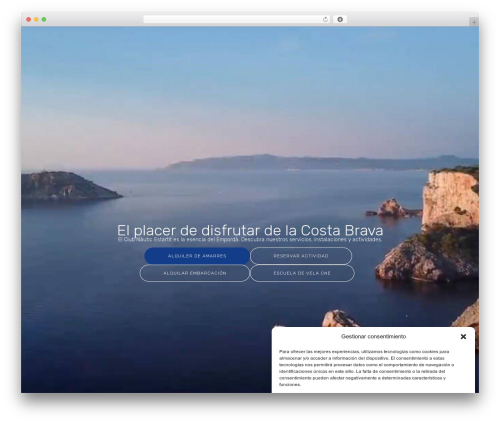This screenshot has height=423, width=500.
Task: Click the 'Gestionar consentimiento' dialog title
Action: coord(373,337)
